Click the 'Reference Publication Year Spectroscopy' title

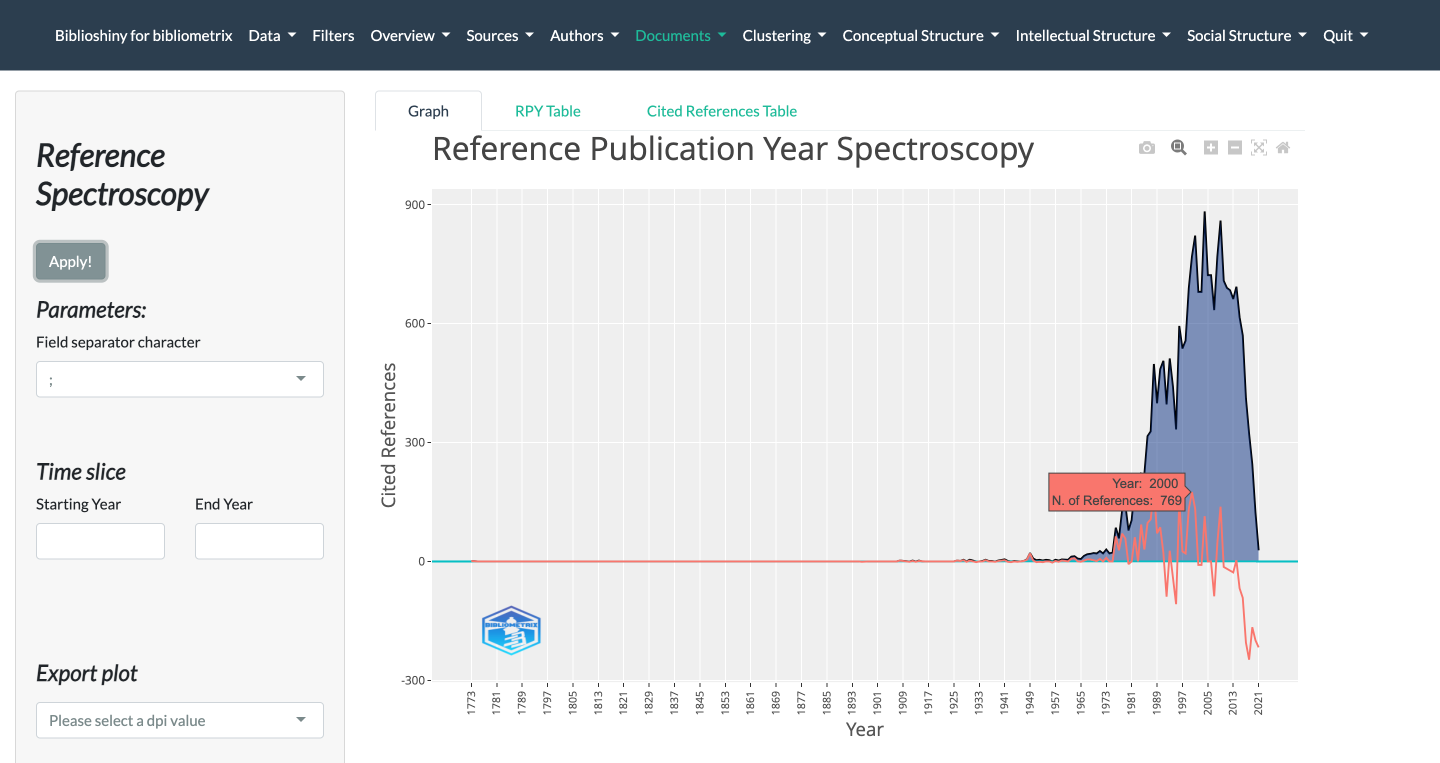[x=733, y=149]
